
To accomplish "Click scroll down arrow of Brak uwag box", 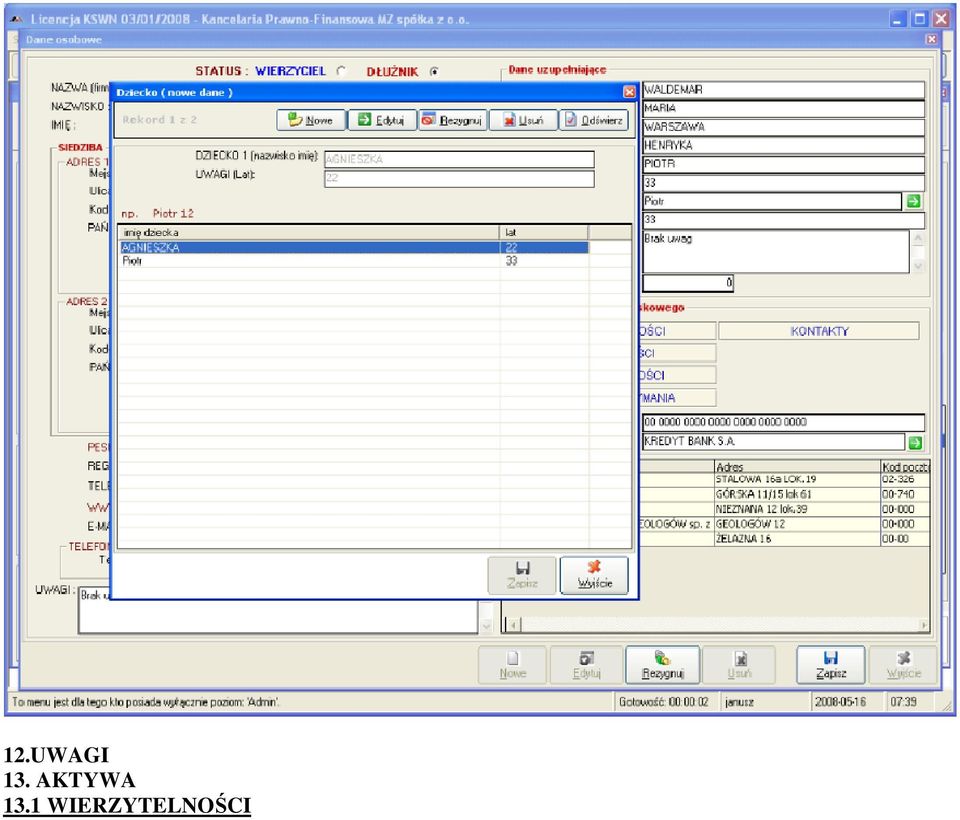I will coord(918,266).
